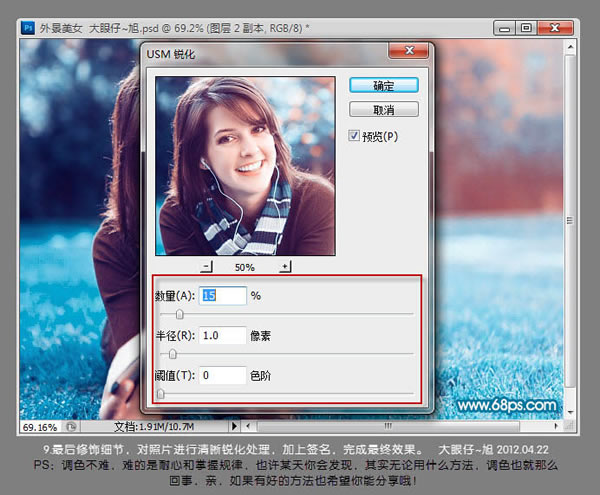600x495 pixels.
Task: Minimize the document window
Action: 505,28
